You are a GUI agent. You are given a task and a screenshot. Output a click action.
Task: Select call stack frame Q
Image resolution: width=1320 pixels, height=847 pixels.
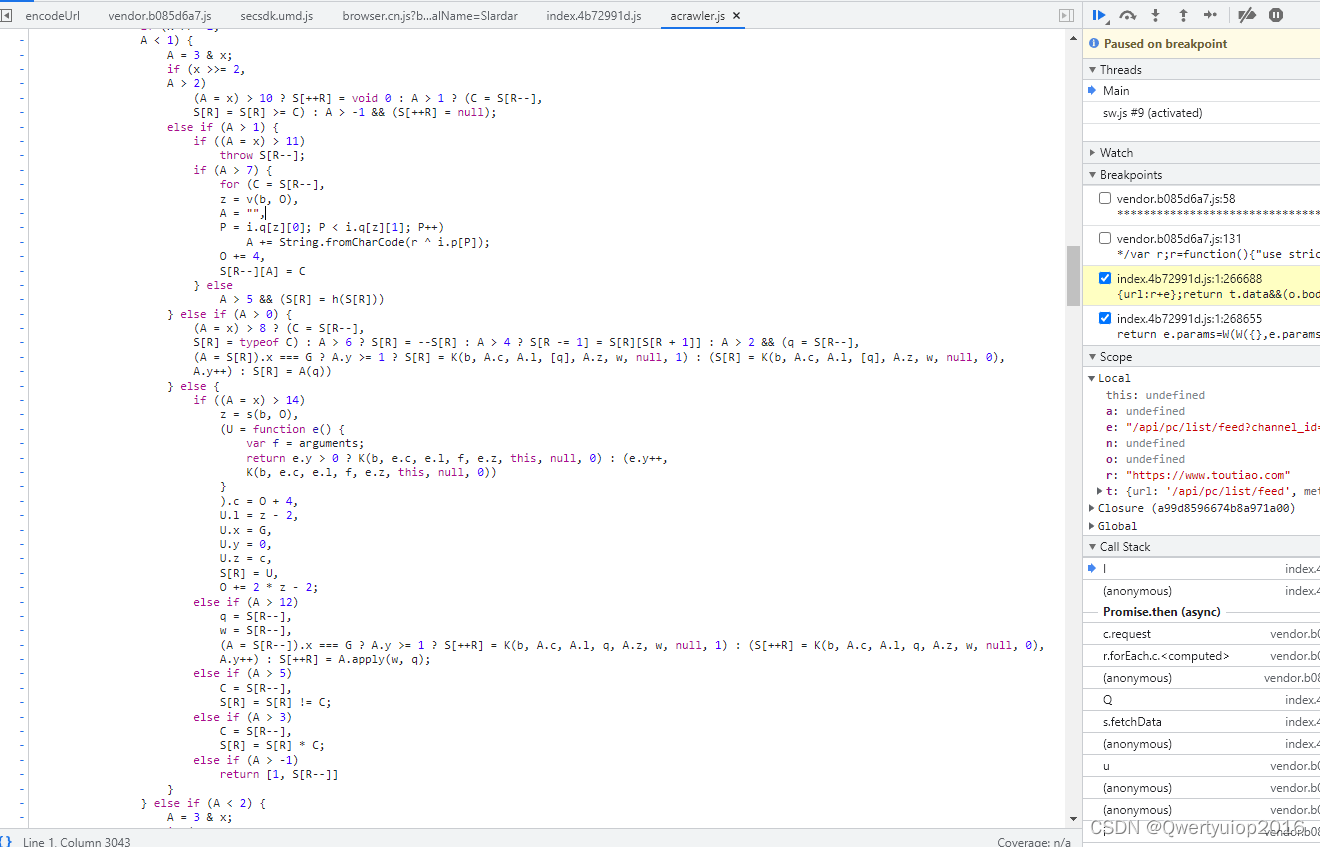point(1201,700)
